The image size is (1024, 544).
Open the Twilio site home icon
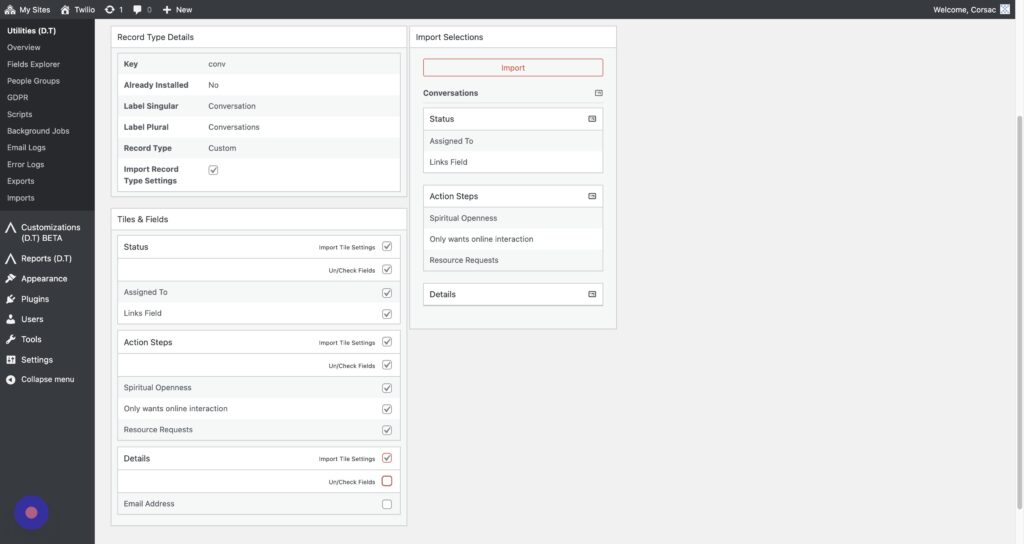[x=66, y=9]
